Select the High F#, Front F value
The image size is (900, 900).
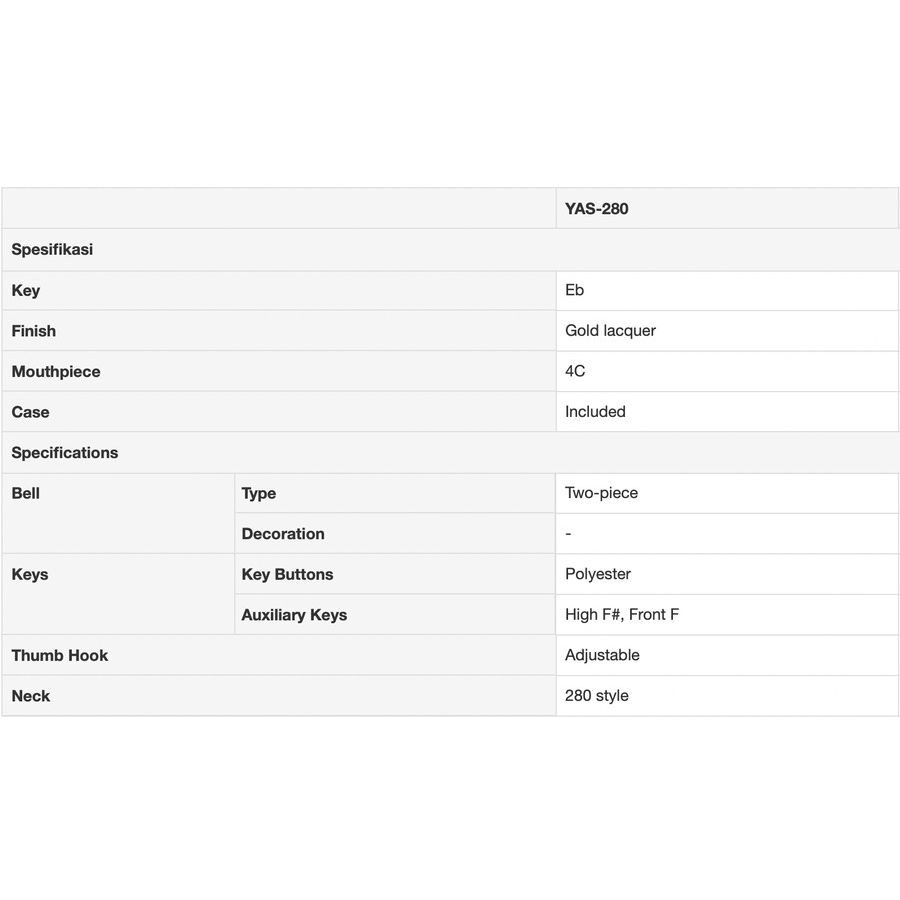[x=622, y=615]
